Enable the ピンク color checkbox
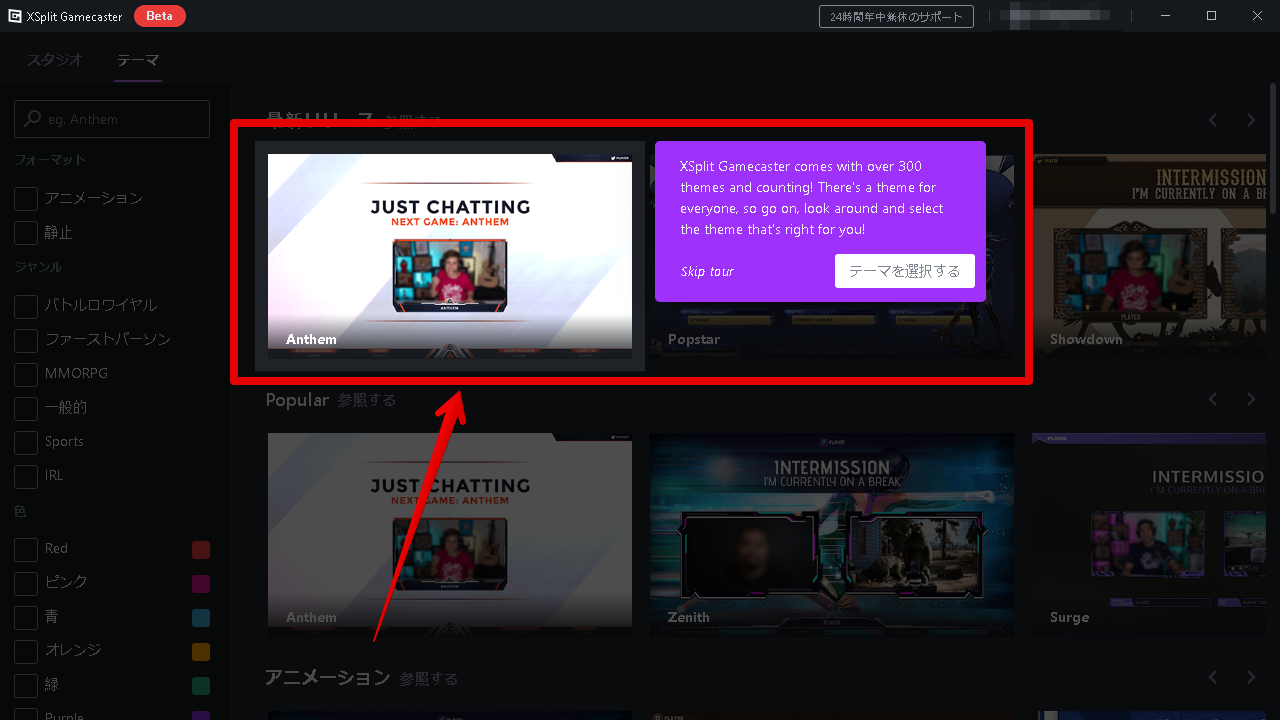The height and width of the screenshot is (720, 1280). 26,582
